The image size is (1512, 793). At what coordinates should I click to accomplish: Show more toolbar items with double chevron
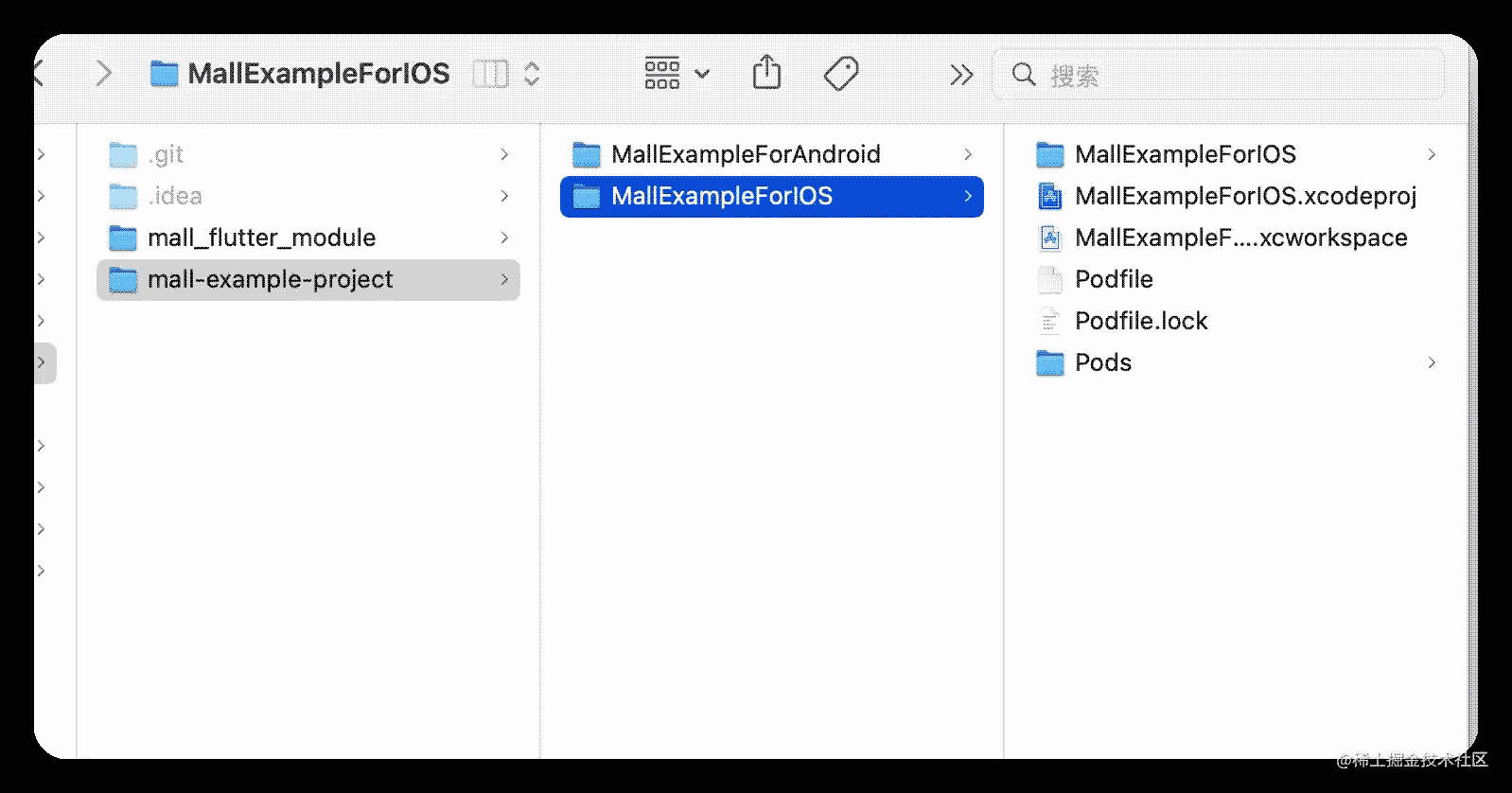(x=961, y=75)
